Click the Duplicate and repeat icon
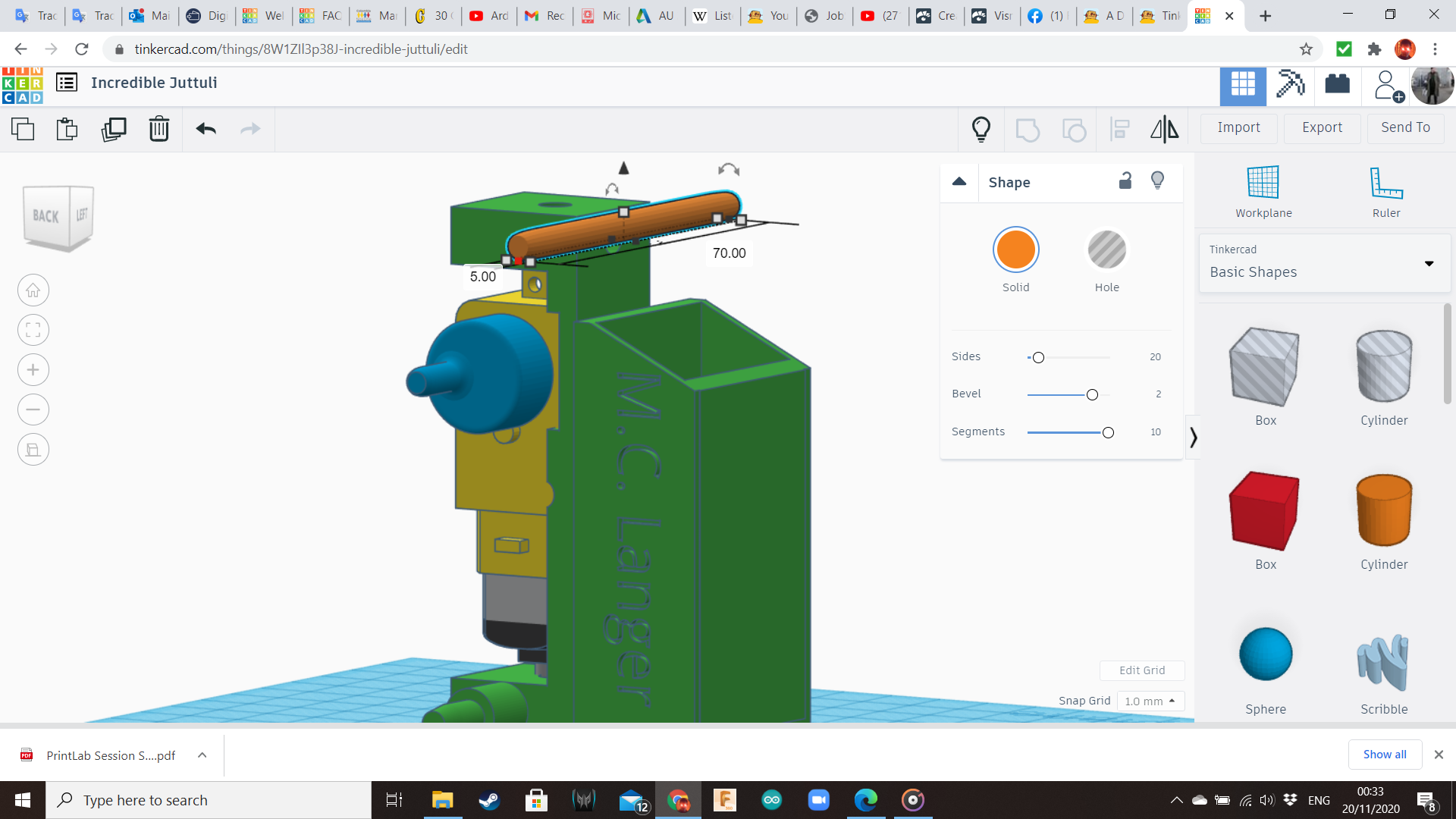1456x819 pixels. [x=114, y=129]
